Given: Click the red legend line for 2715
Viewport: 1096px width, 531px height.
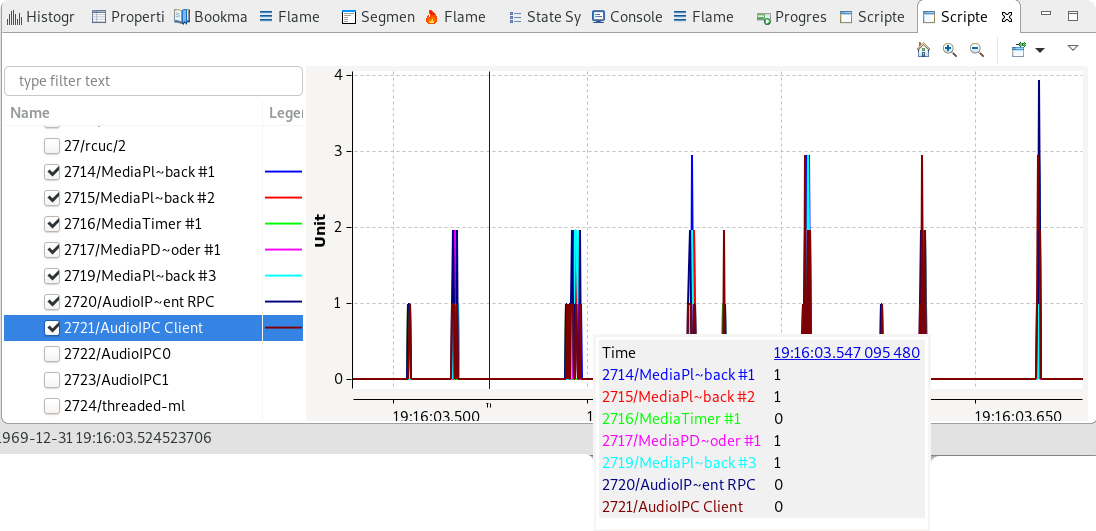Looking at the screenshot, I should click(x=283, y=198).
